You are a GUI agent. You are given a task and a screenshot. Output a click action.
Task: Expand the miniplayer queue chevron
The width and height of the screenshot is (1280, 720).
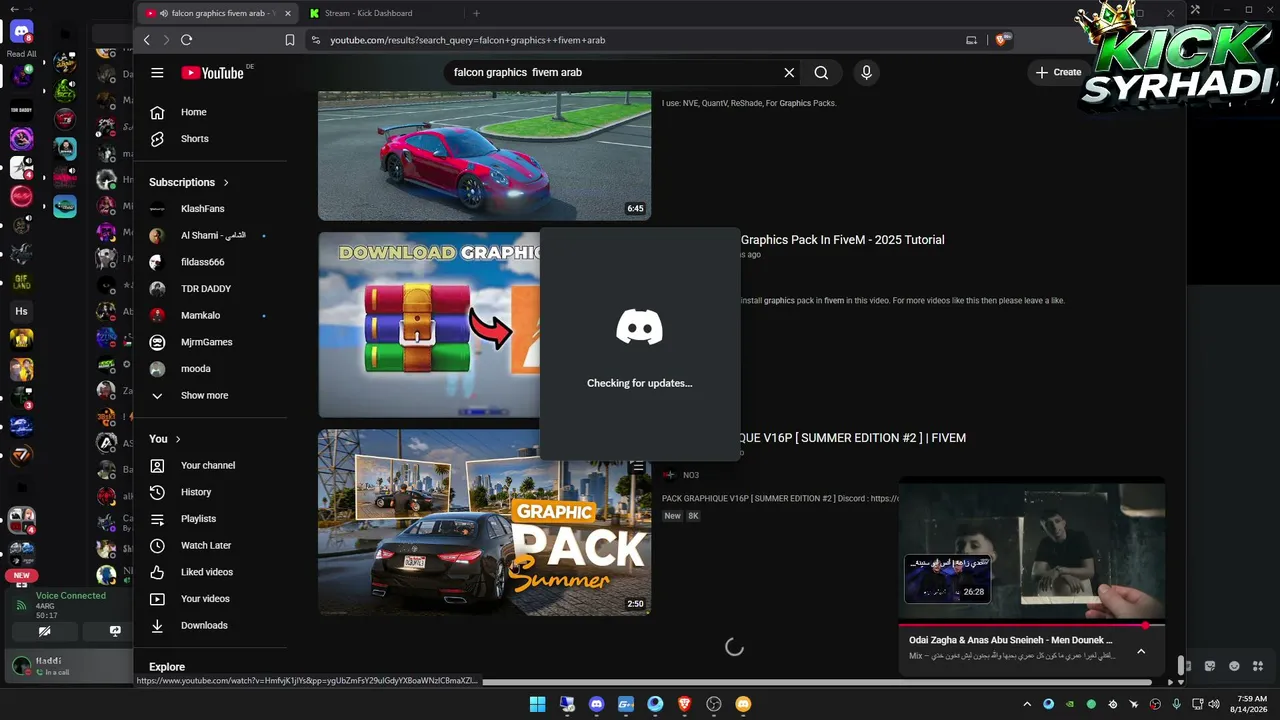point(1141,652)
